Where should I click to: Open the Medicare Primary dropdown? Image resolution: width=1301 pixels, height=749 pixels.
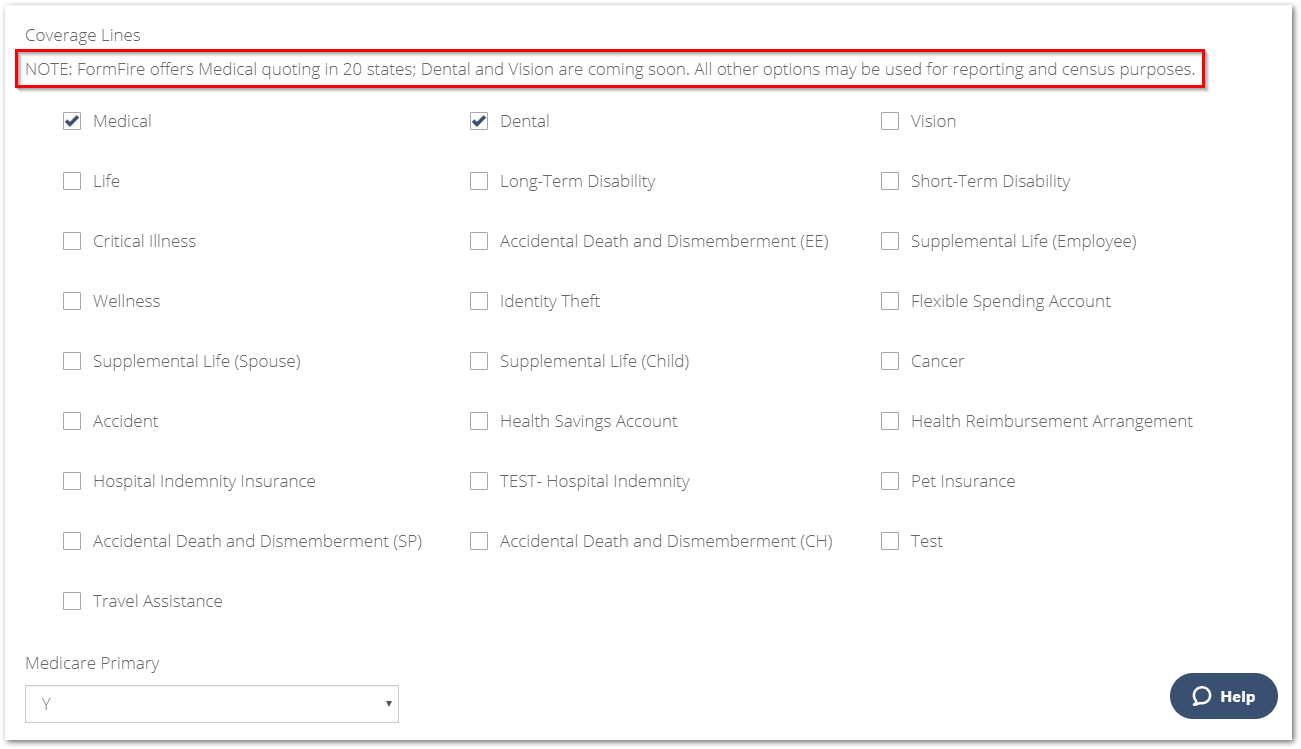[212, 704]
